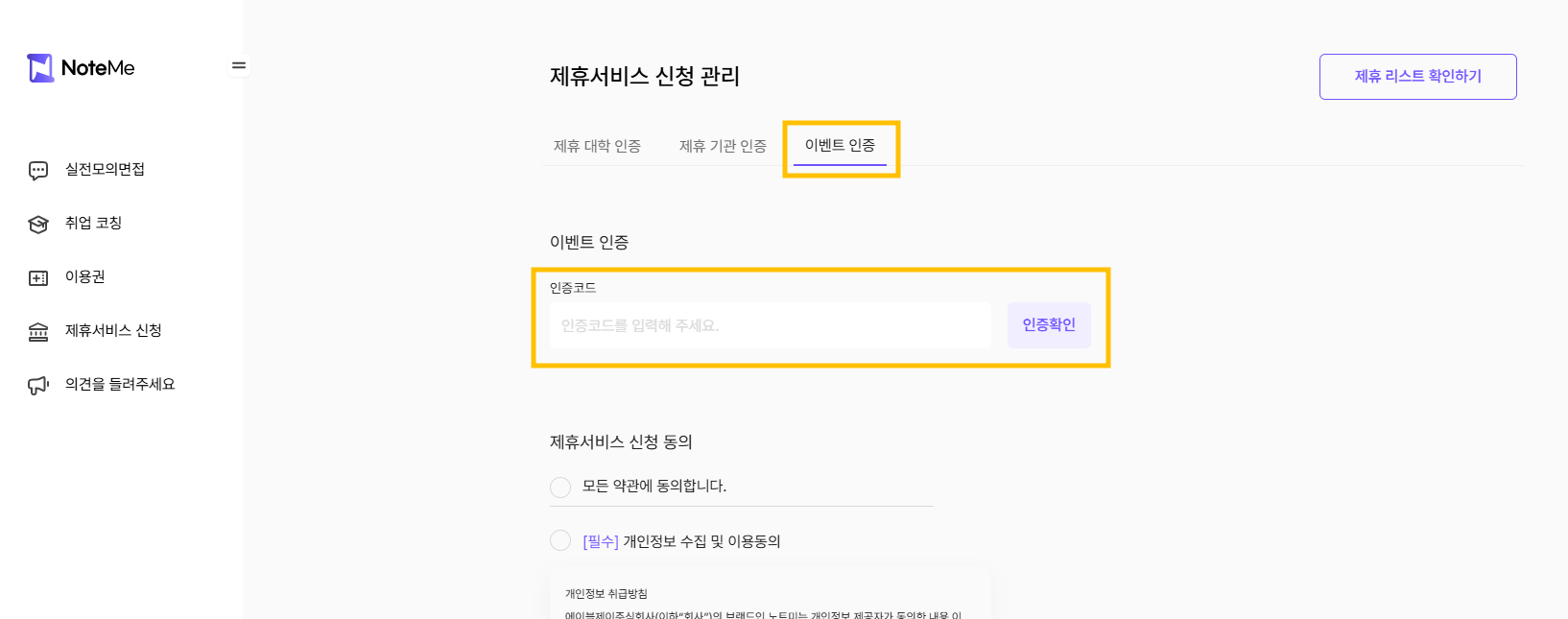This screenshot has width=1568, height=619.
Task: Click the 취업 코칭 graduation cap icon
Action: [x=38, y=225]
